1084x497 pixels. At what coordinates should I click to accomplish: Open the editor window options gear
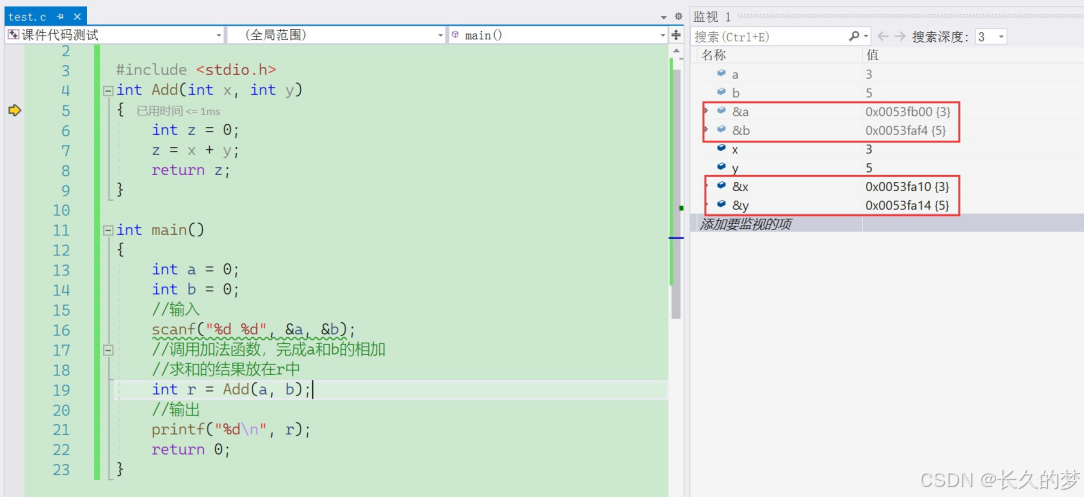tap(678, 16)
